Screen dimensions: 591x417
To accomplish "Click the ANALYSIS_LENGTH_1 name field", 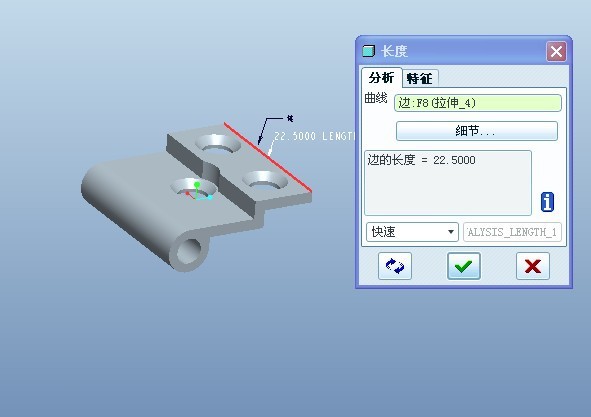I will coord(512,232).
